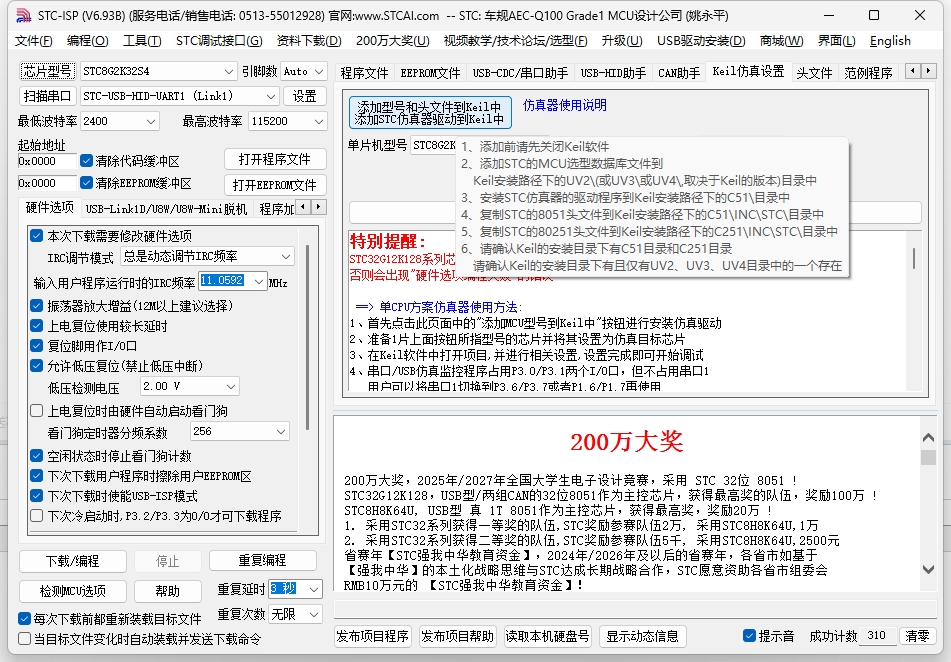The height and width of the screenshot is (662, 951).
Task: Switch to the 头文件 tab
Action: (813, 73)
